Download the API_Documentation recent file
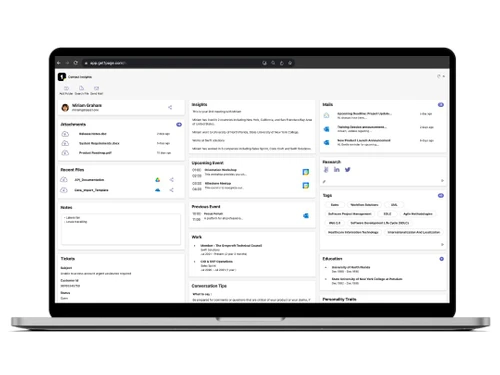 pos(64,180)
